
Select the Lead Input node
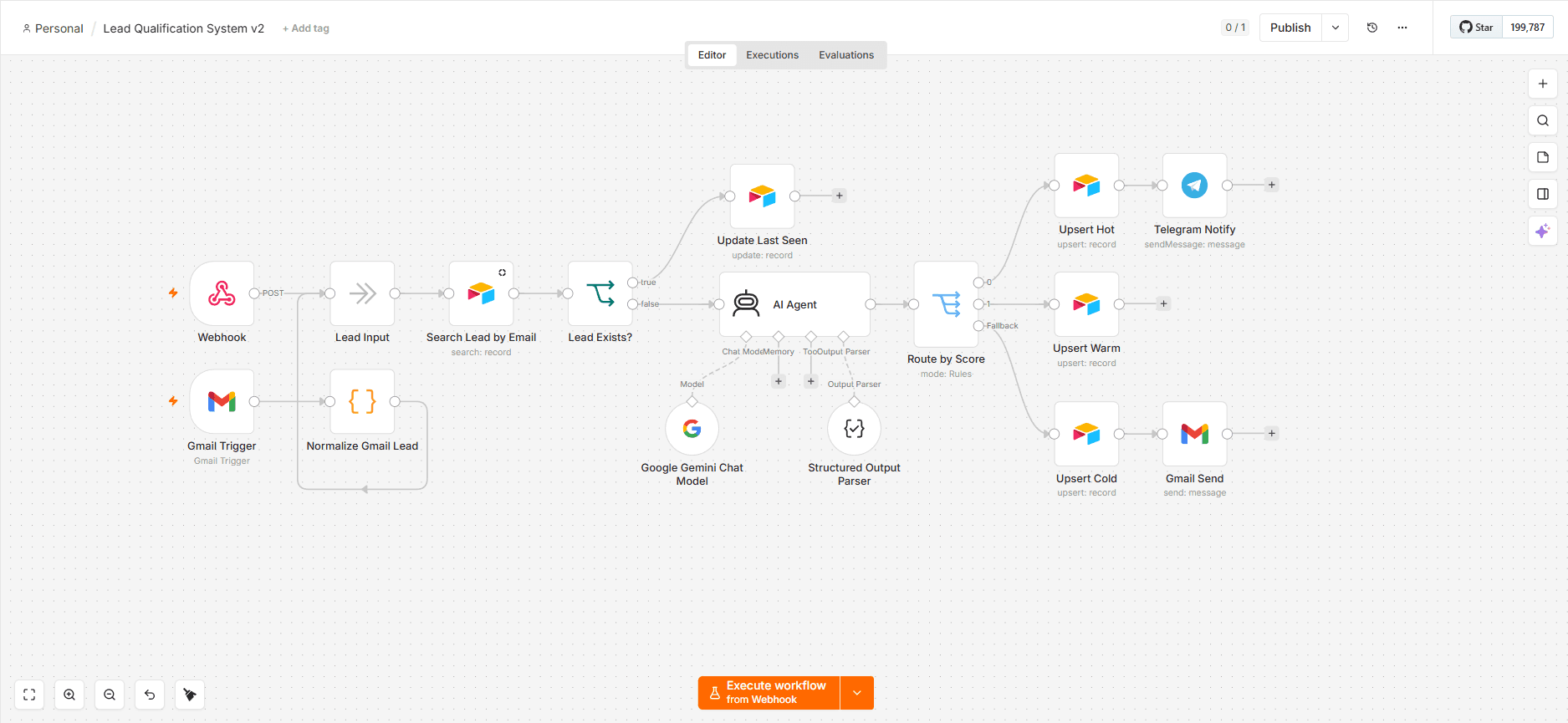pos(362,293)
